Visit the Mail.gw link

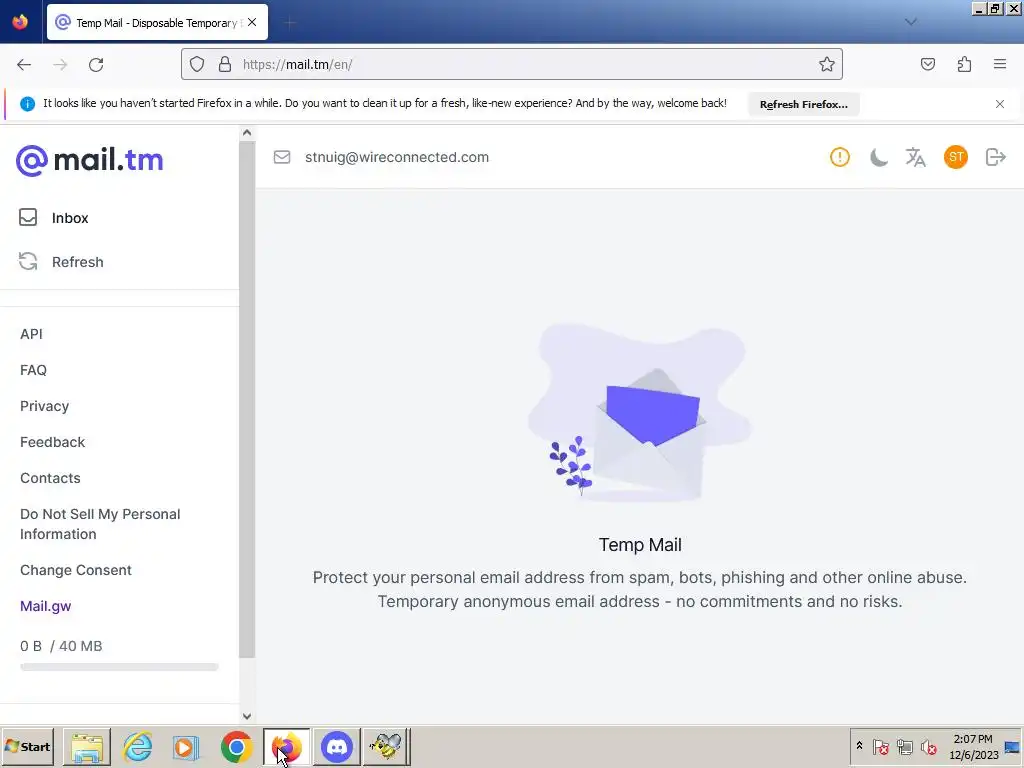[x=46, y=606]
